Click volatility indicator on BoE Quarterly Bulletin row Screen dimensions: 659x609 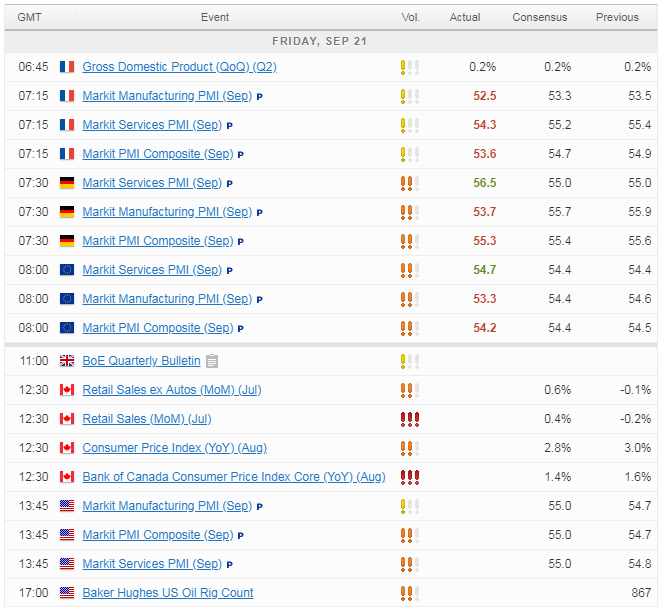[410, 361]
